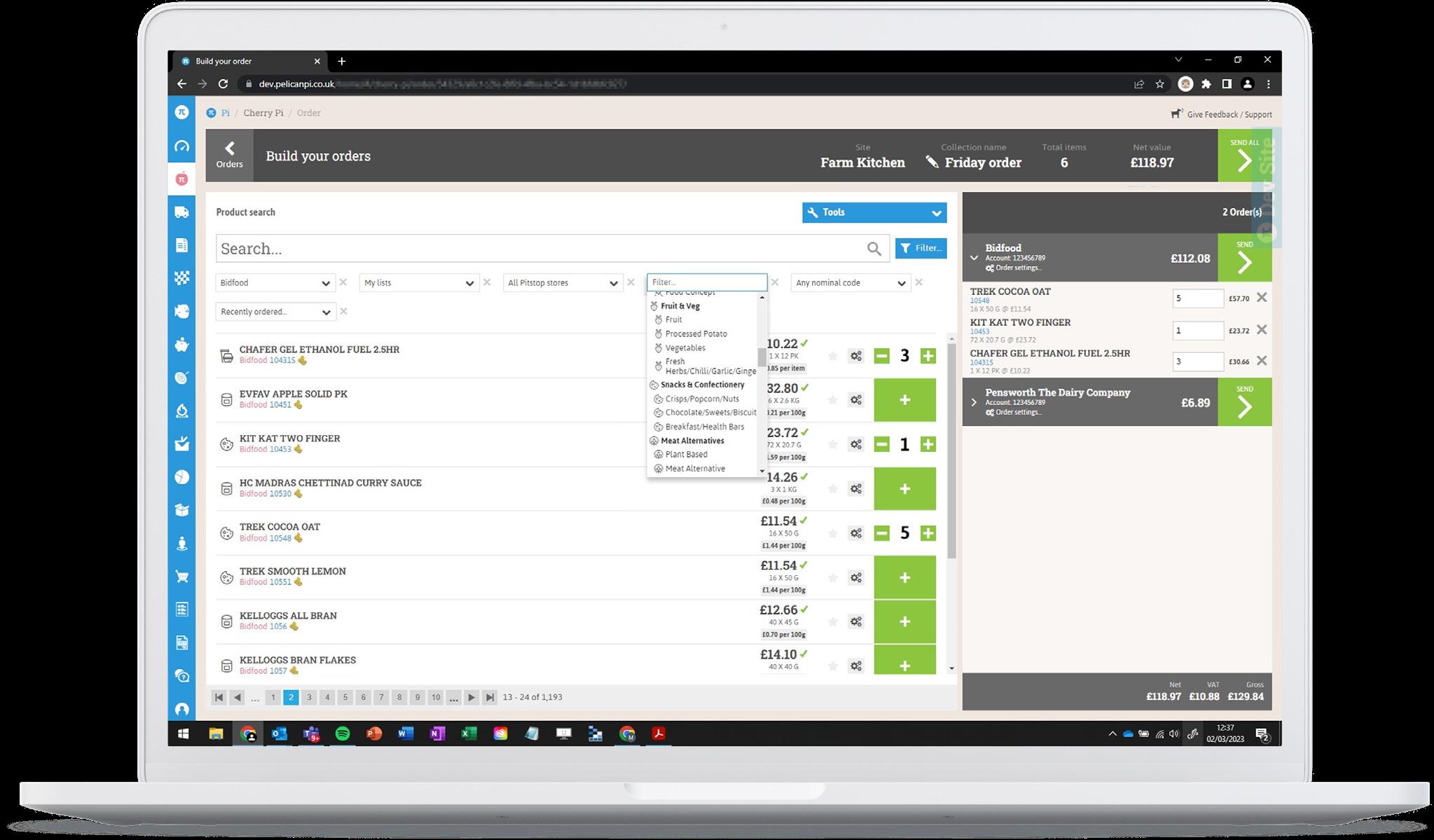Remove Trek Cocoa Oat from Bidfood order

point(1261,298)
